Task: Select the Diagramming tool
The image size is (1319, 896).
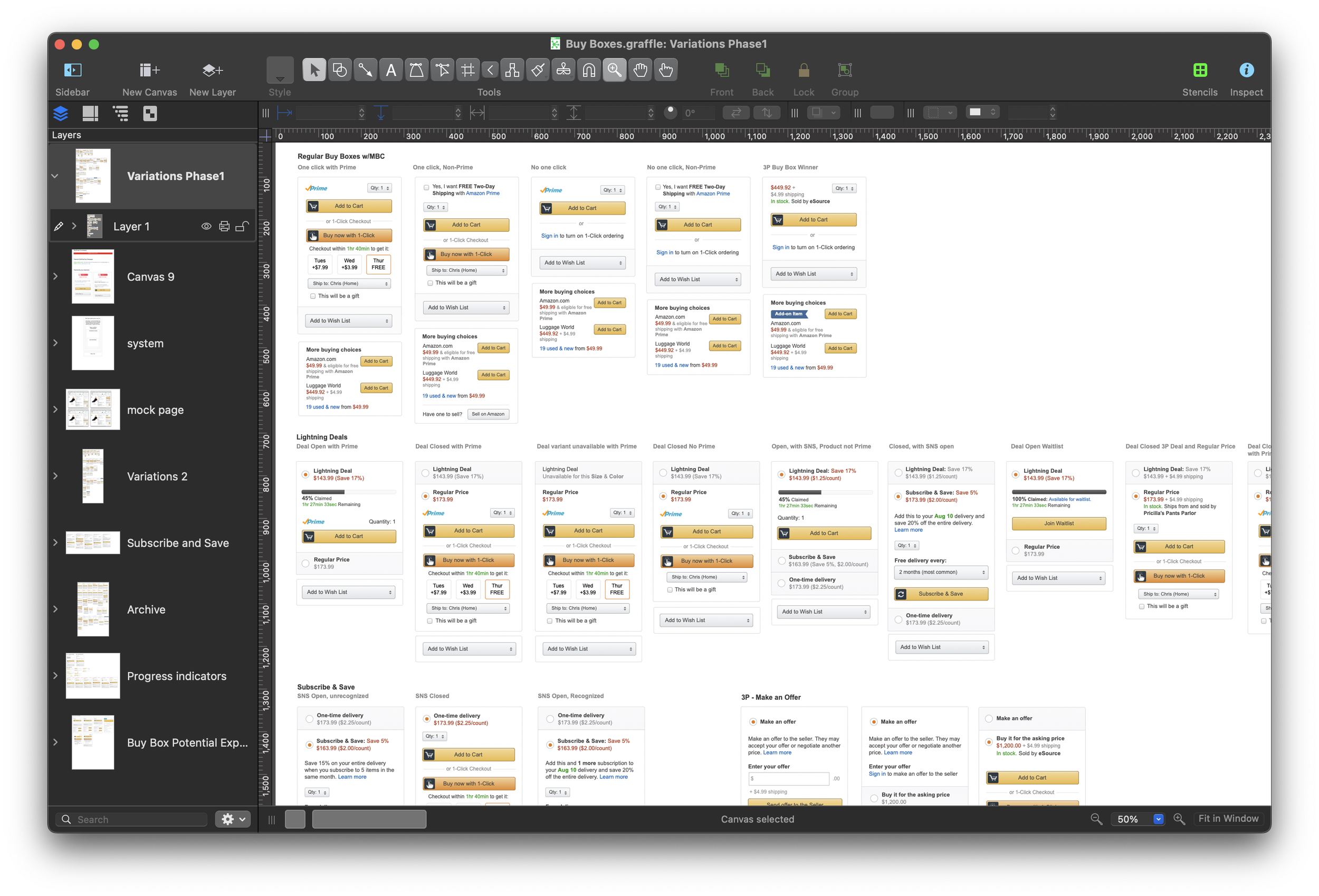Action: 512,70
